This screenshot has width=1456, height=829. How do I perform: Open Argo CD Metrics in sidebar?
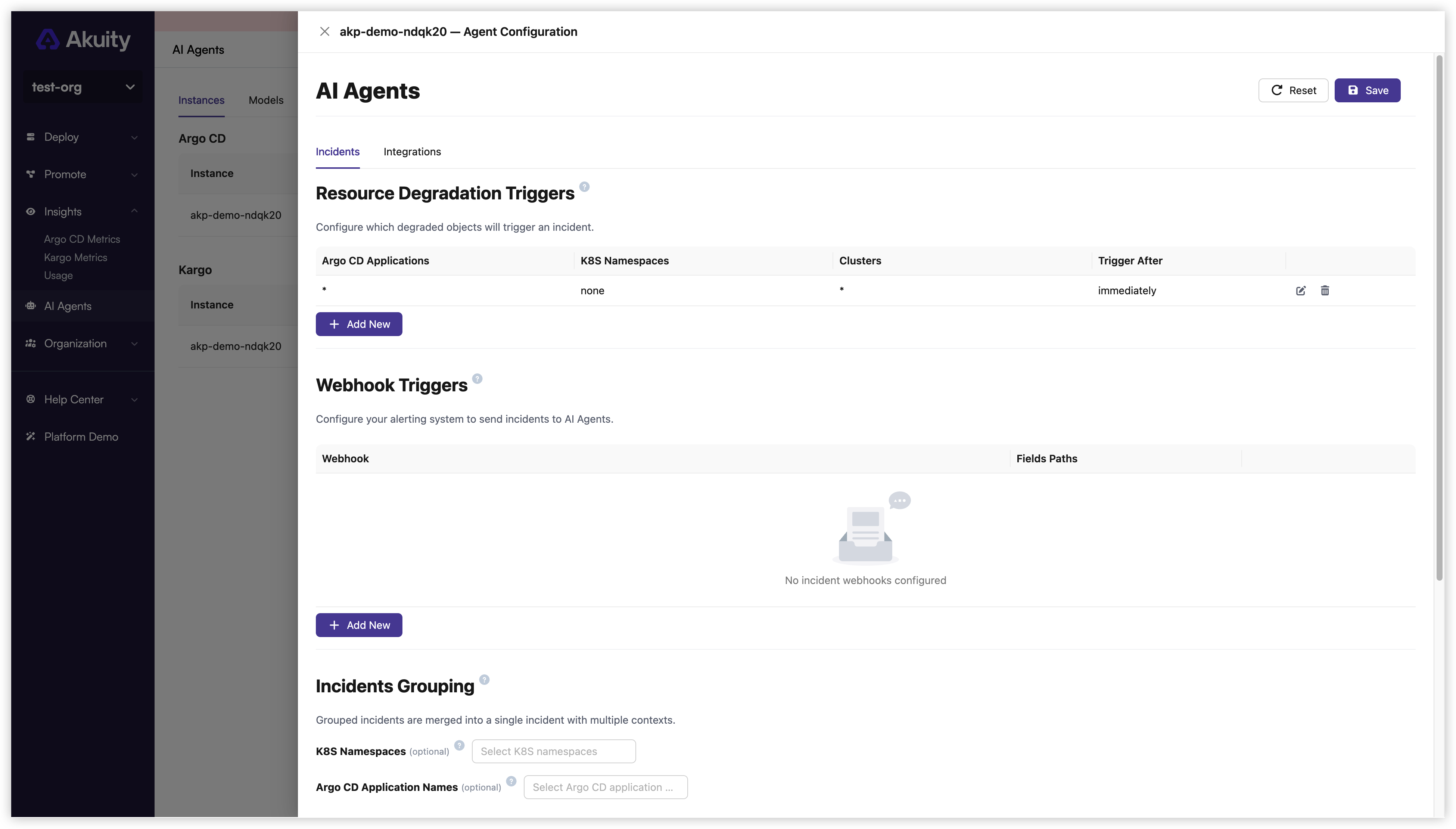82,239
